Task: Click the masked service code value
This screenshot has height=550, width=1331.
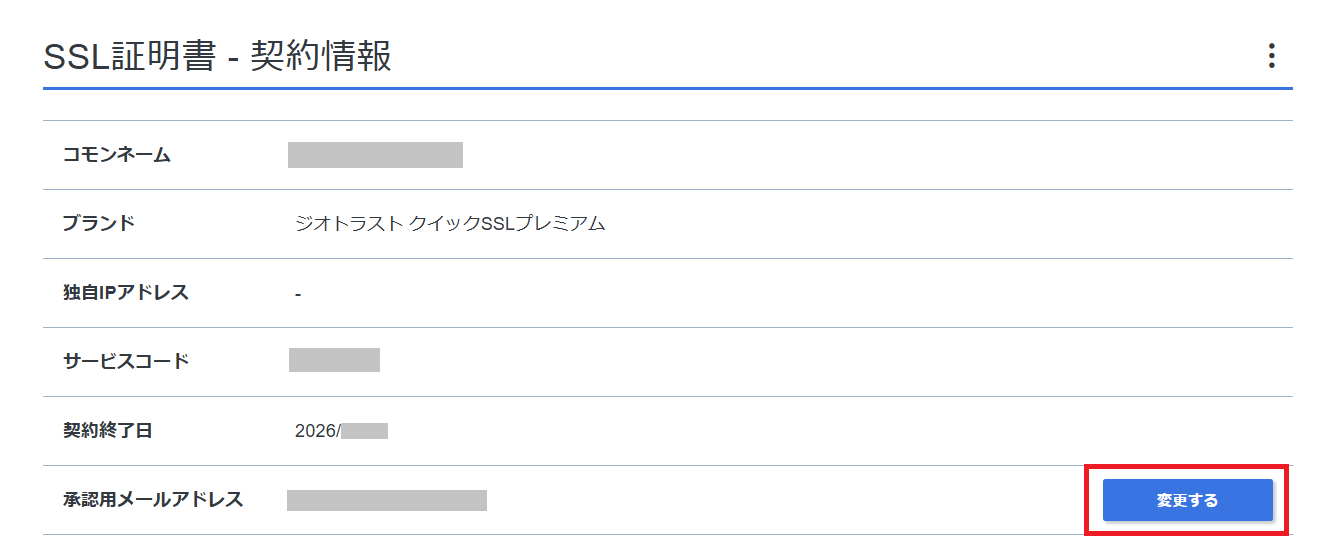Action: coord(334,360)
